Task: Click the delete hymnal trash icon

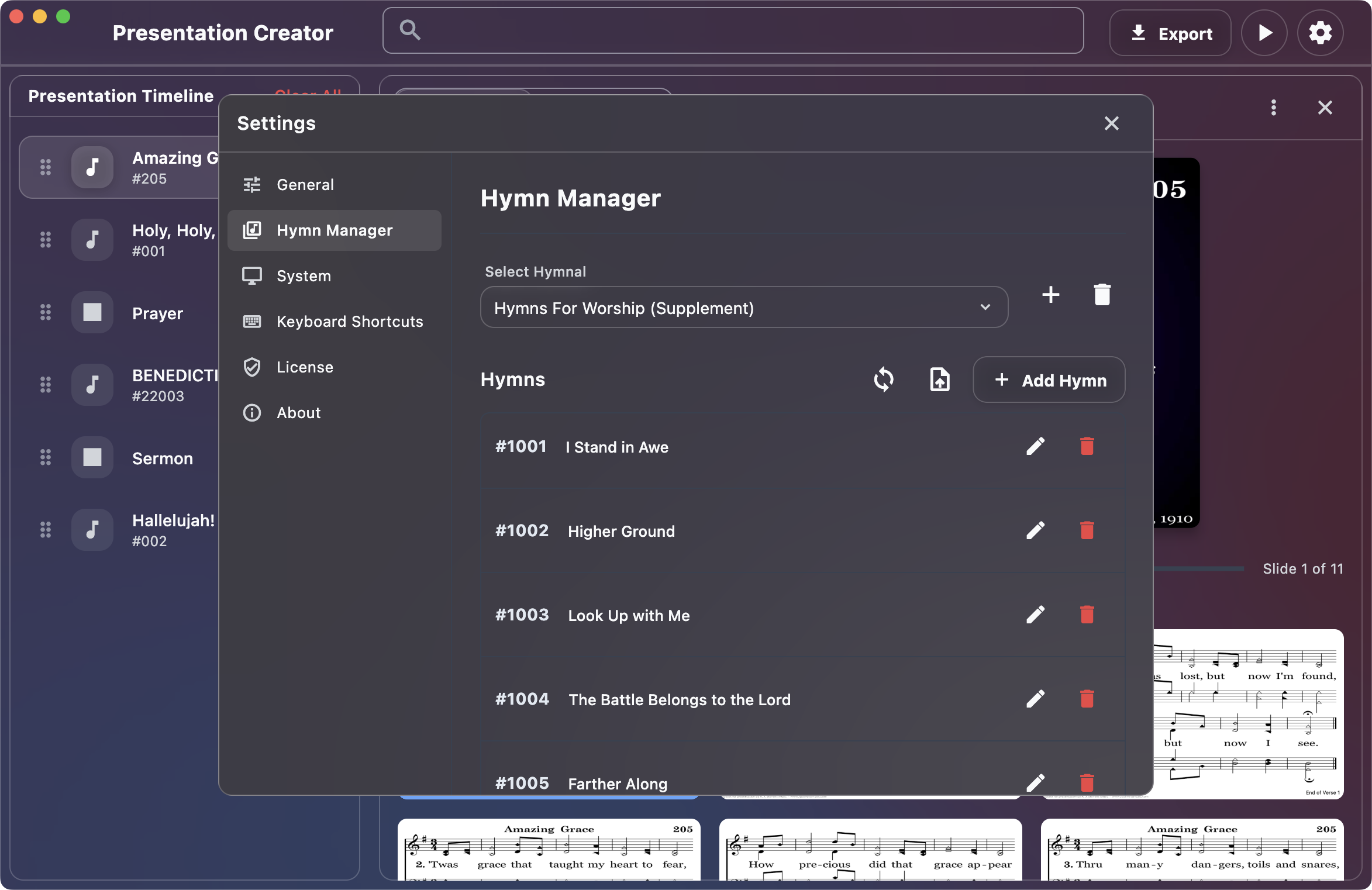Action: click(1102, 295)
